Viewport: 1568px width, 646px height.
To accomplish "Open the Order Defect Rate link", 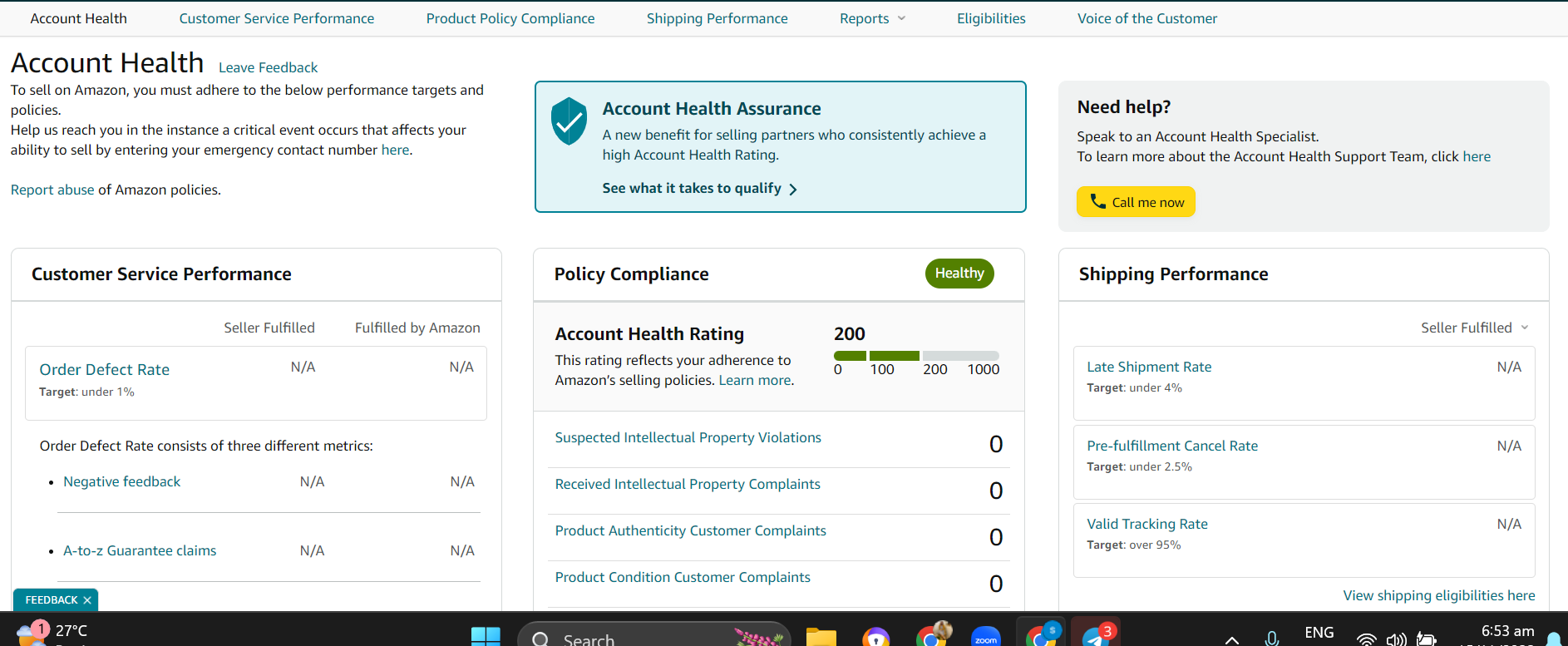I will pyautogui.click(x=105, y=369).
